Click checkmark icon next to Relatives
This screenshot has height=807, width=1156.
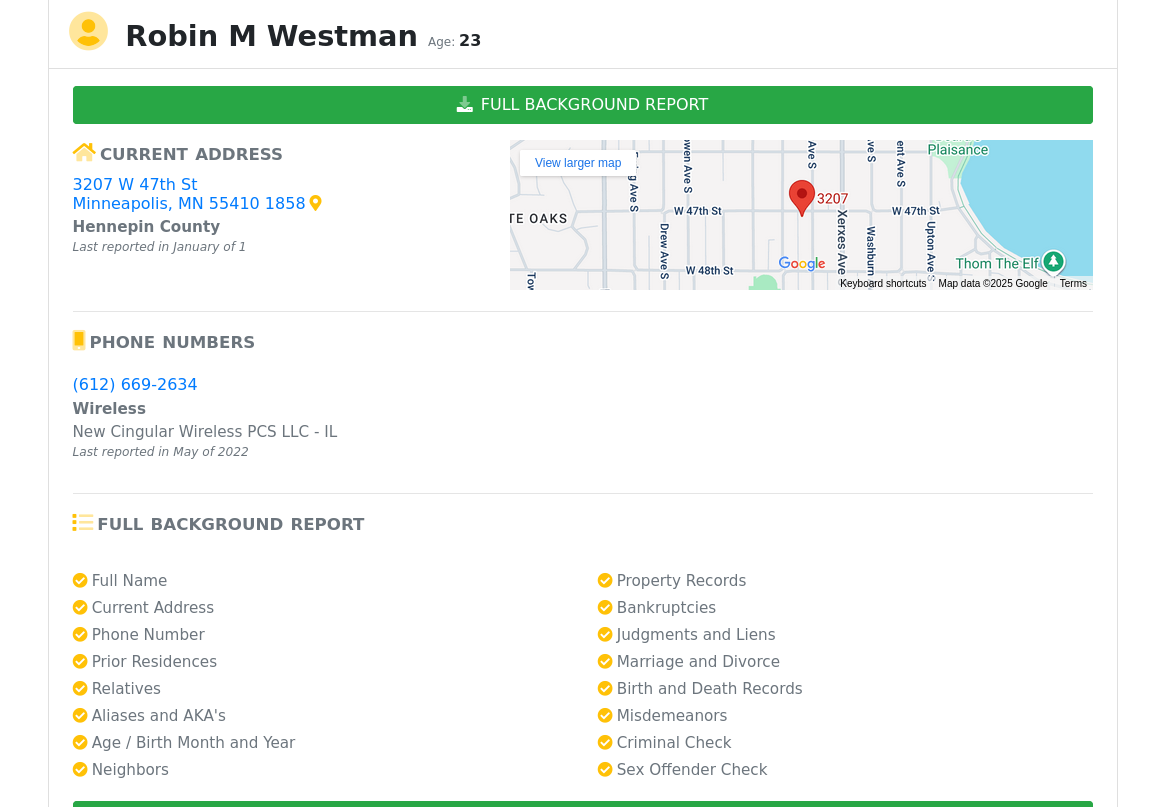click(80, 688)
